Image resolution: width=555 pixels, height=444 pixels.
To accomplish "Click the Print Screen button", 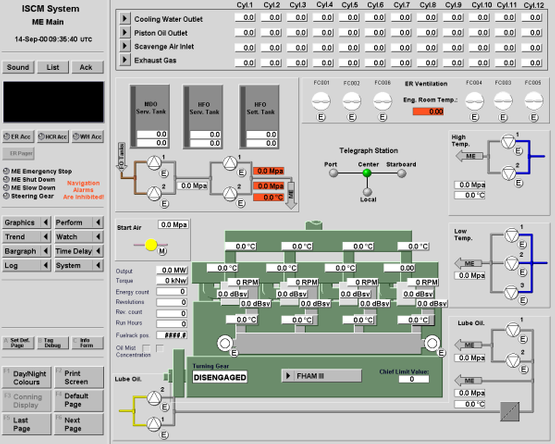I will 79,377.
